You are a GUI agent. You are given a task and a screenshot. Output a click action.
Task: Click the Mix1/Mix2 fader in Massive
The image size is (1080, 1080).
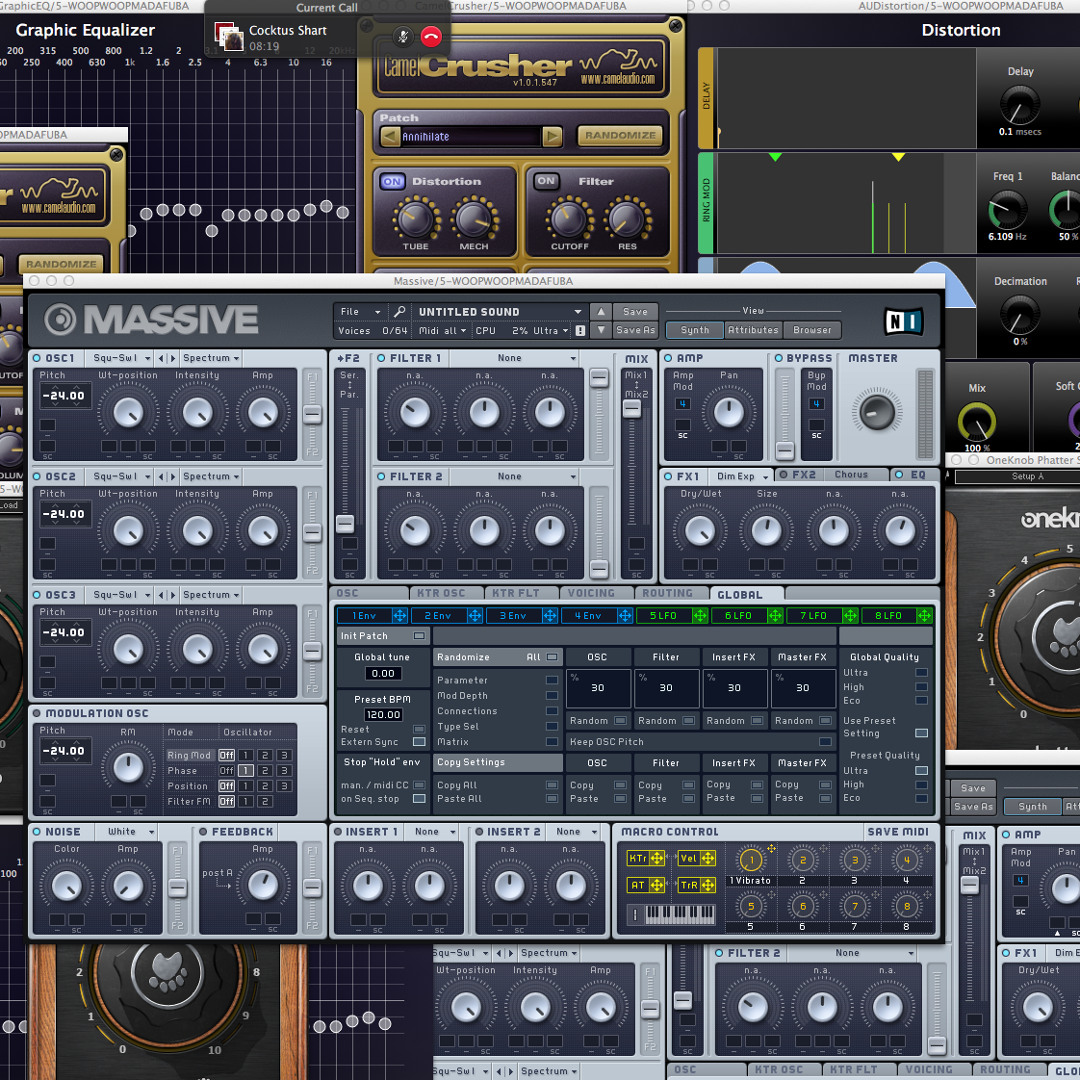(632, 408)
